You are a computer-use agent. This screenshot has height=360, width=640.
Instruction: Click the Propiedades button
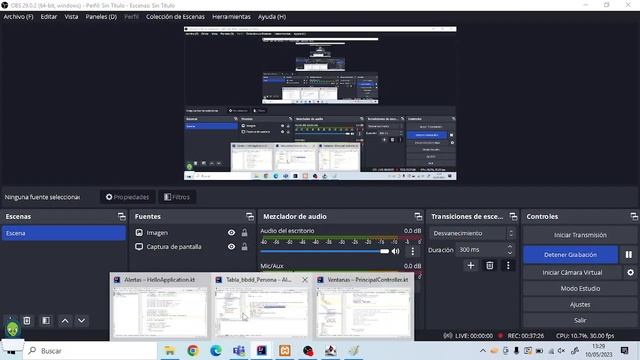(127, 197)
